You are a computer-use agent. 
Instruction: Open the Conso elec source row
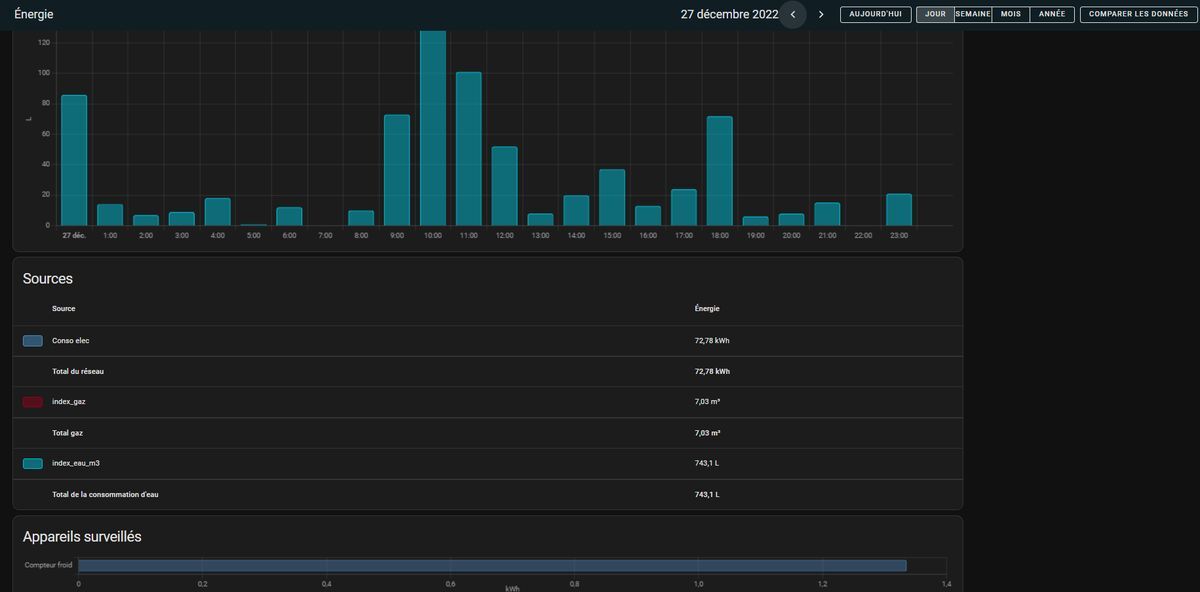pos(487,341)
